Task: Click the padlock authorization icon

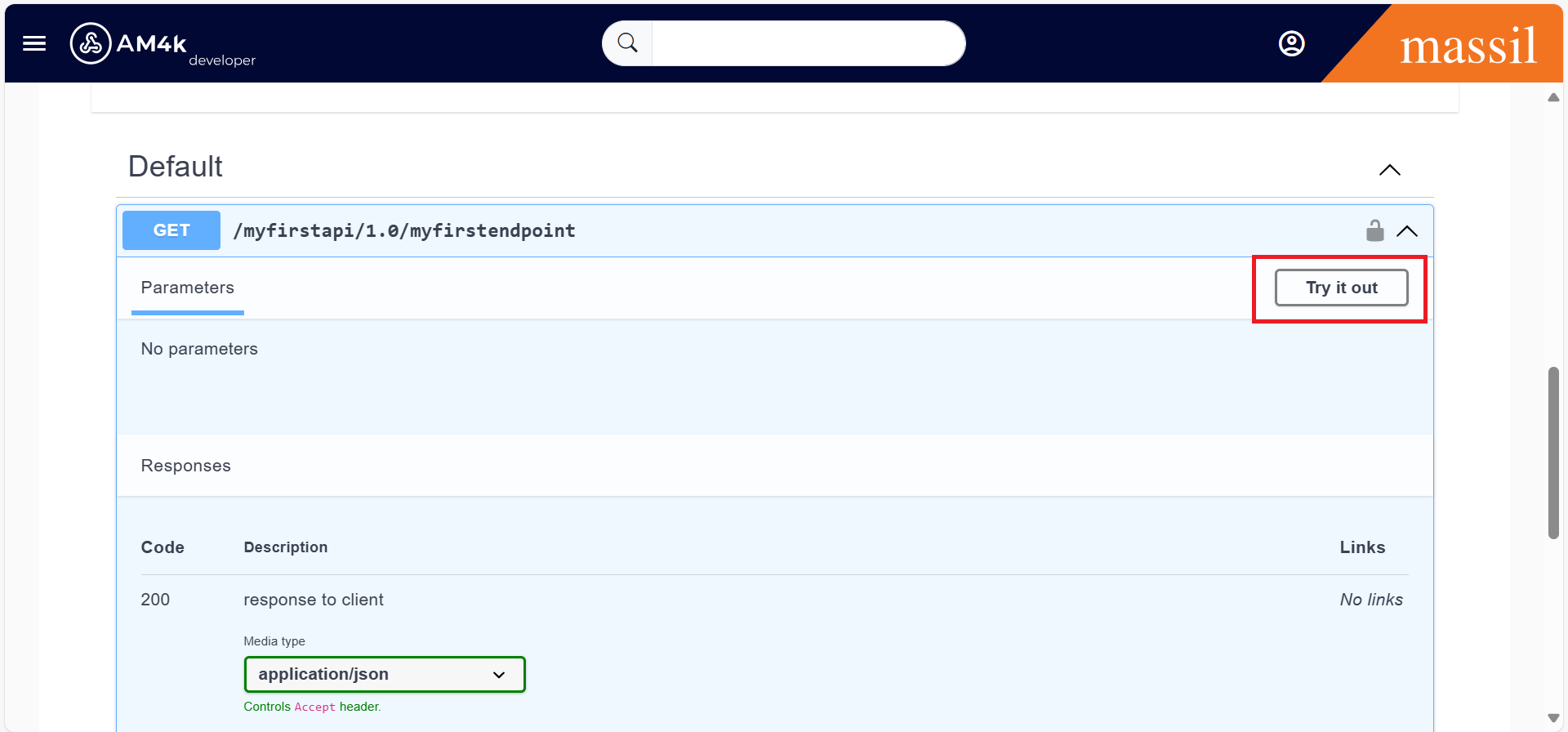Action: [x=1374, y=231]
